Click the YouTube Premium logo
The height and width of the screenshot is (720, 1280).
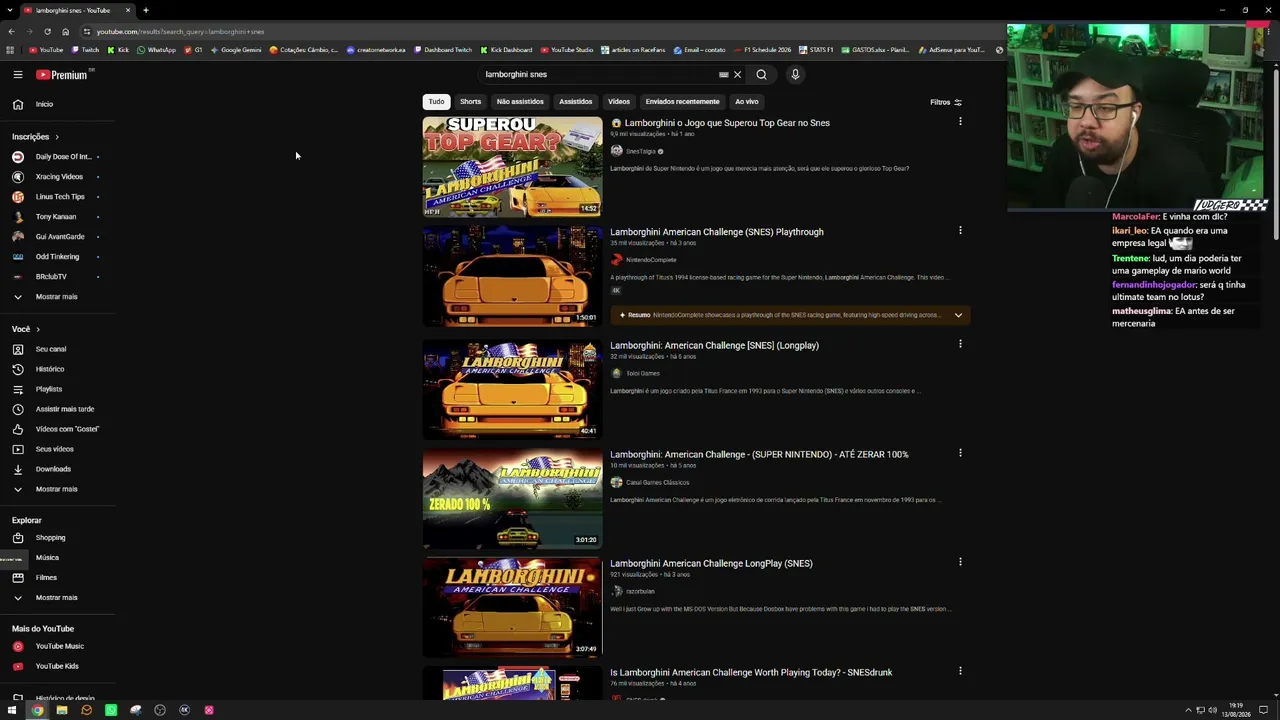tap(62, 74)
